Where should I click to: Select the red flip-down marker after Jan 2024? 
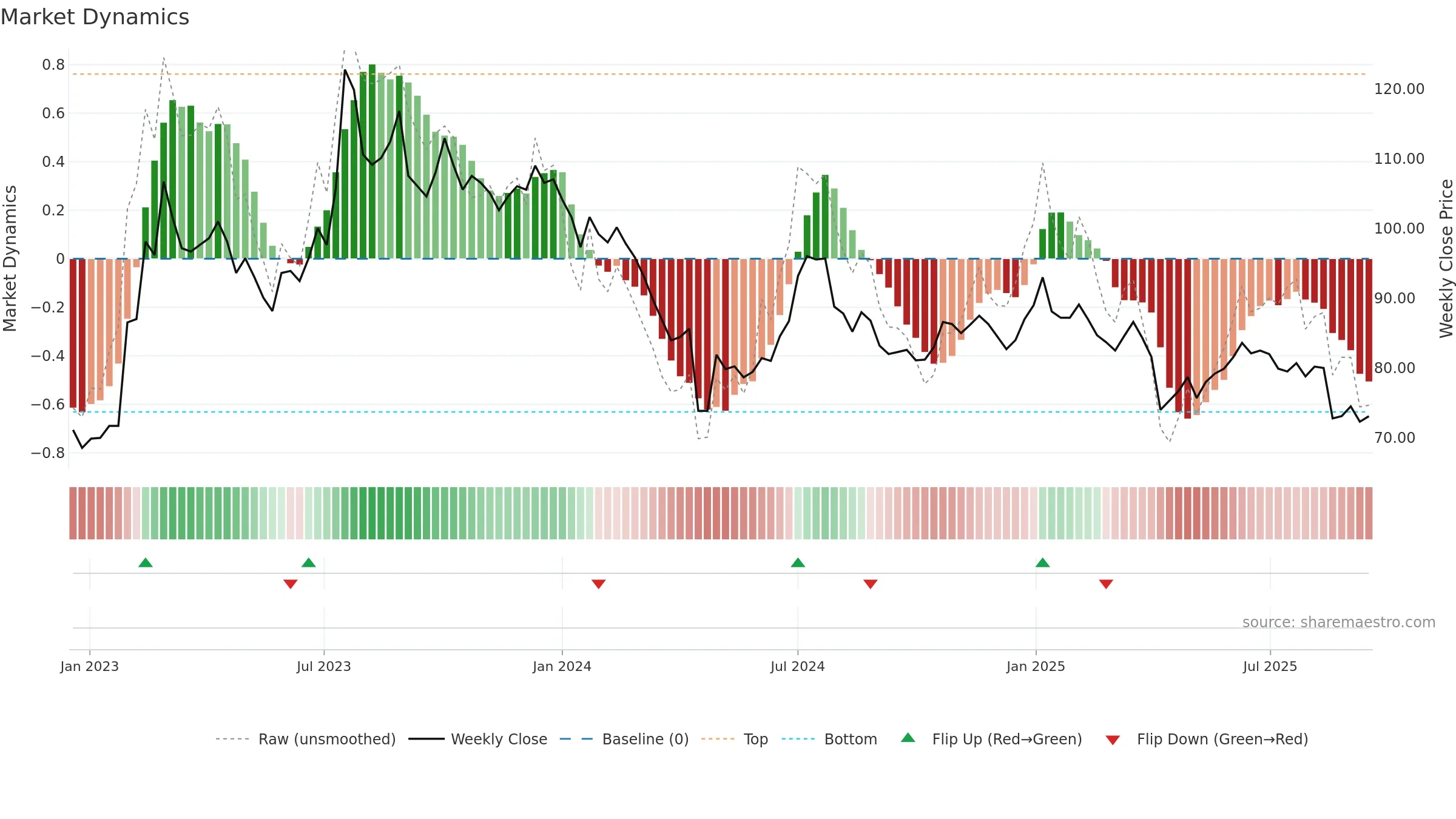click(599, 584)
